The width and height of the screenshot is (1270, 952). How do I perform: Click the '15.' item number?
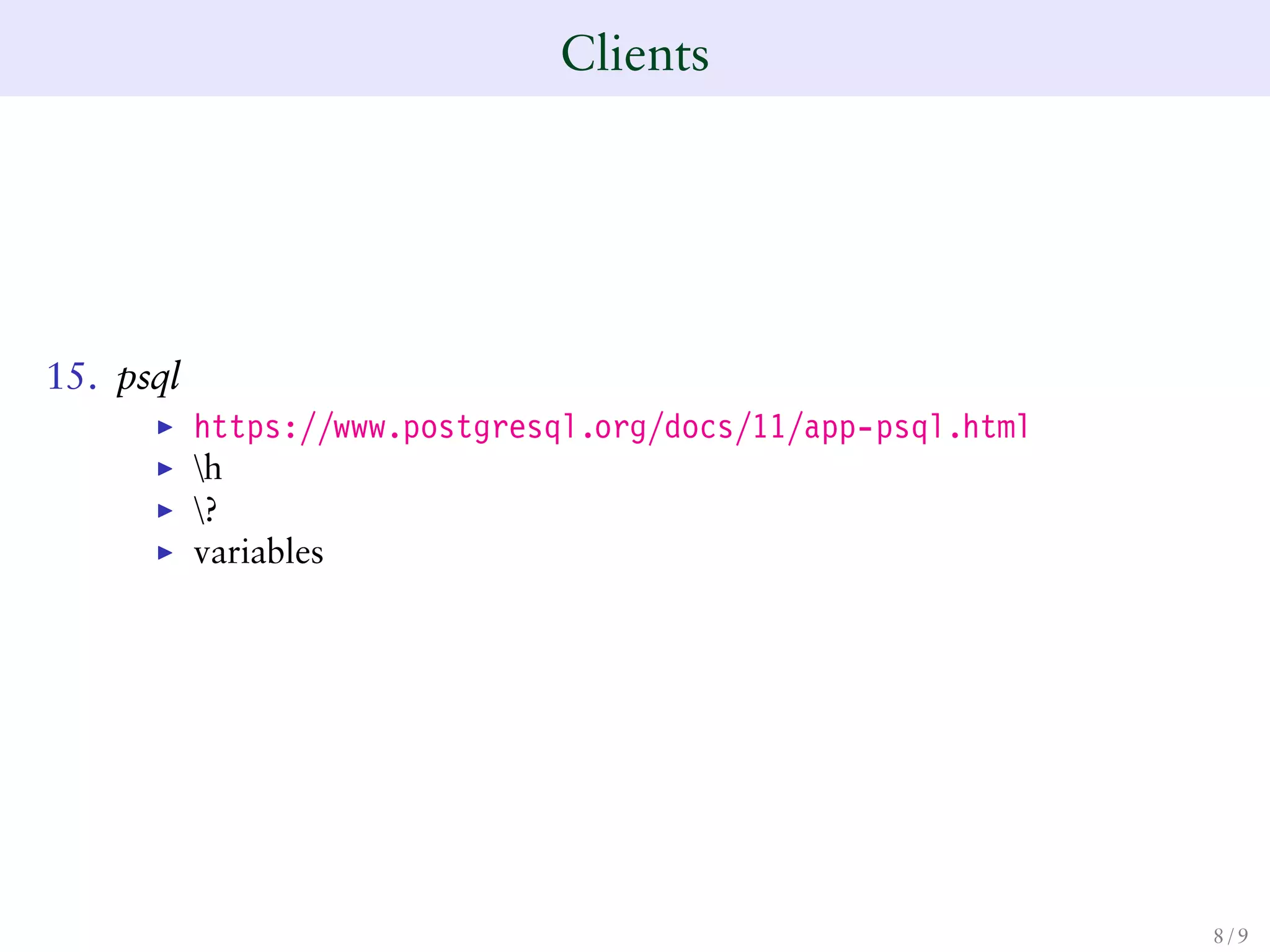pos(72,376)
